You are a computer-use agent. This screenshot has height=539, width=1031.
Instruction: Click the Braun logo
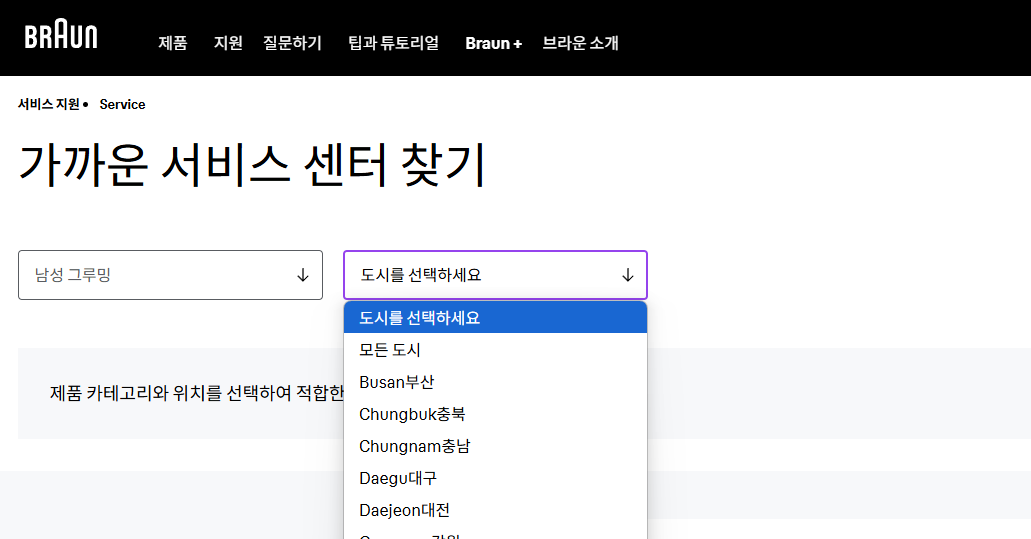(61, 34)
